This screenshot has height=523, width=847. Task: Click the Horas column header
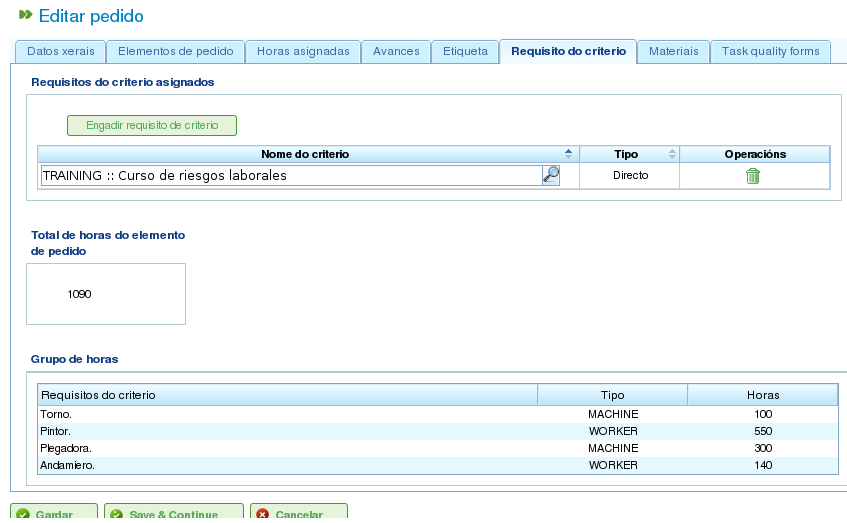pyautogui.click(x=763, y=395)
